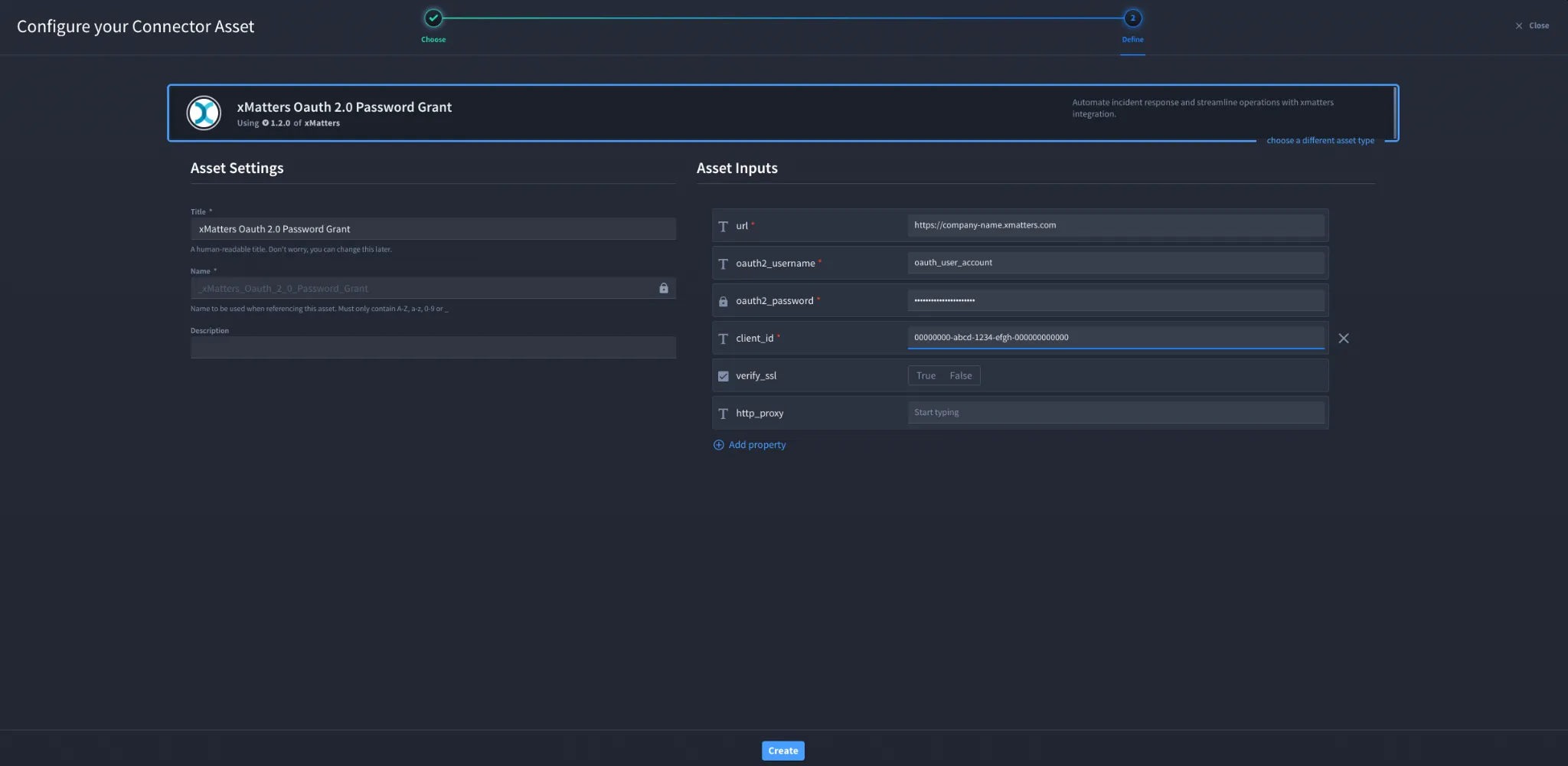
Task: Click the text type icon beside client_id
Action: 723,339
